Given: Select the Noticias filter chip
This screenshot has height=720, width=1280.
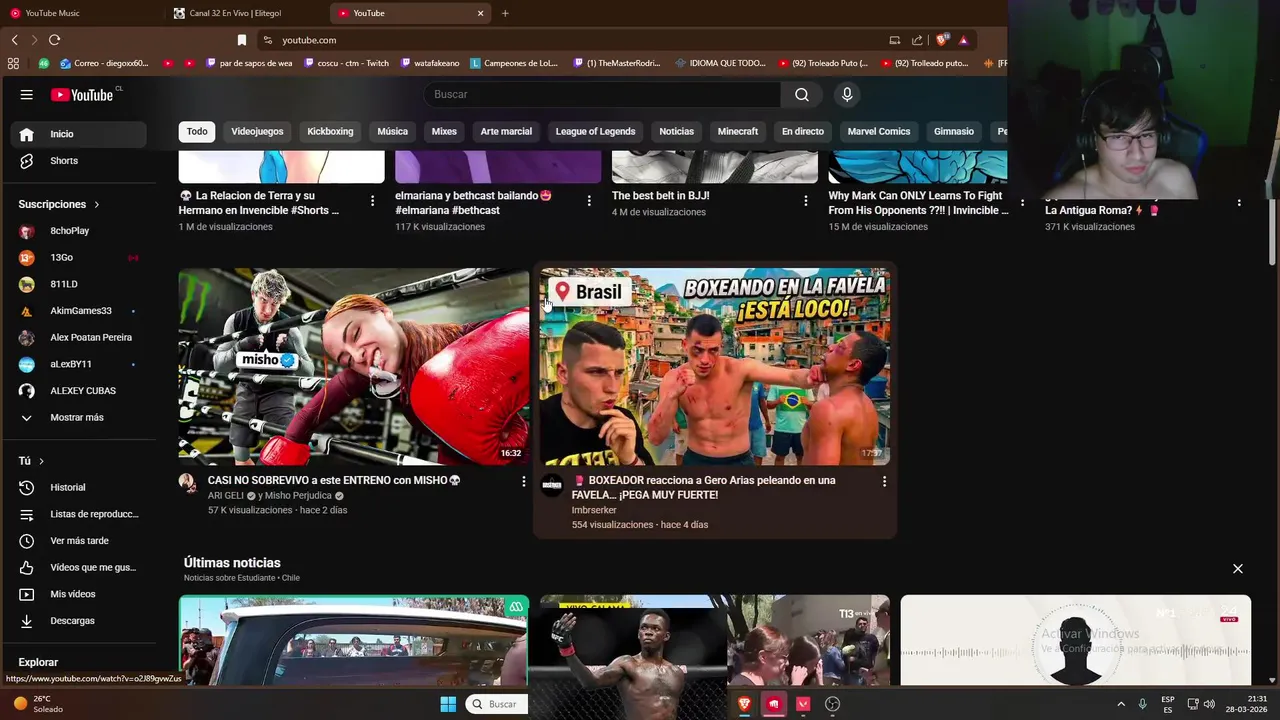Looking at the screenshot, I should [676, 131].
